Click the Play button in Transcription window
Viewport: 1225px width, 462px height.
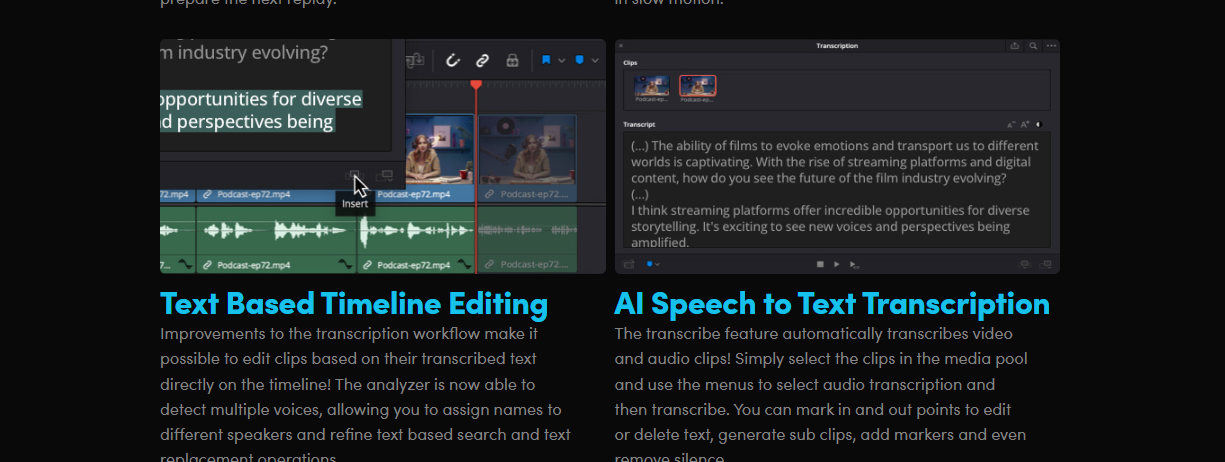pyautogui.click(x=837, y=264)
